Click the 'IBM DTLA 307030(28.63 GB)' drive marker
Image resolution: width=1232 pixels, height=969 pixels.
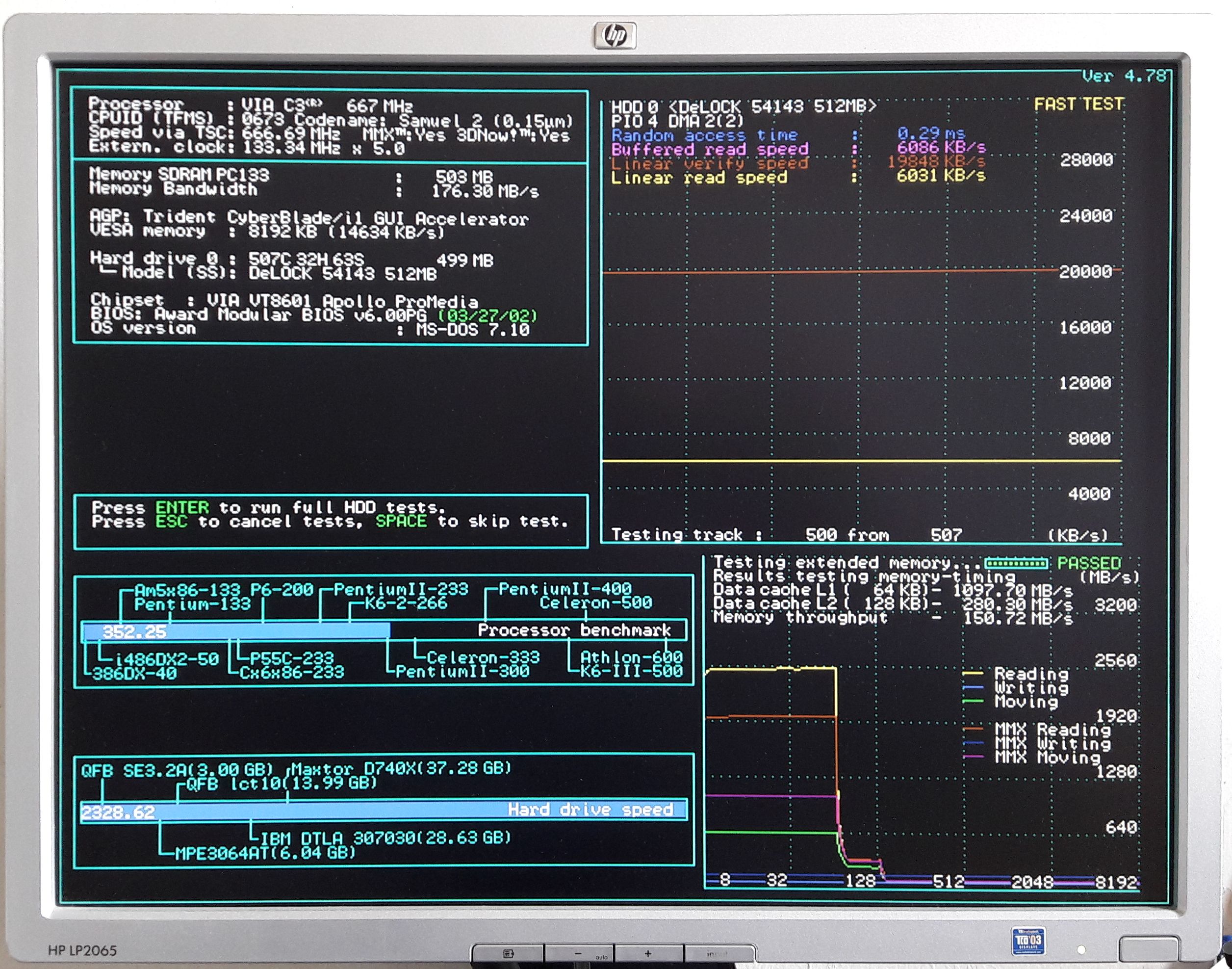pos(385,838)
